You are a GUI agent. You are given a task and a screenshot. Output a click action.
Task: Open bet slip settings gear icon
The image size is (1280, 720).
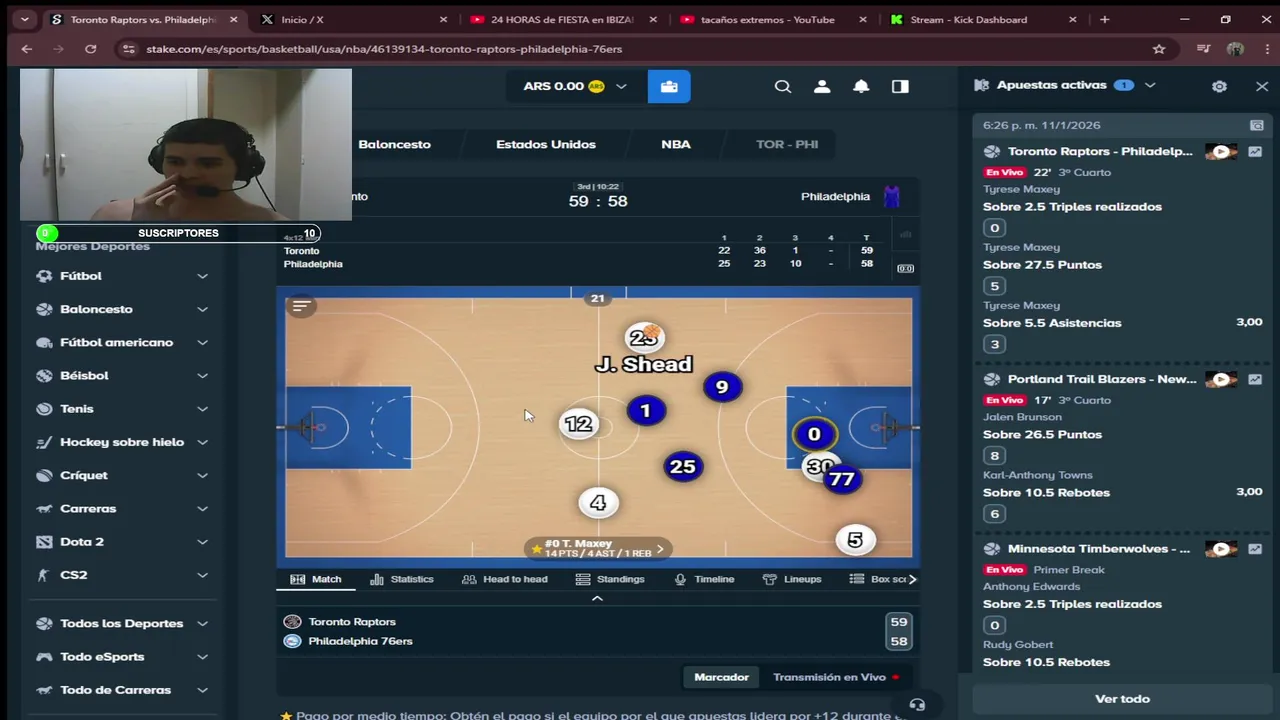click(1219, 86)
